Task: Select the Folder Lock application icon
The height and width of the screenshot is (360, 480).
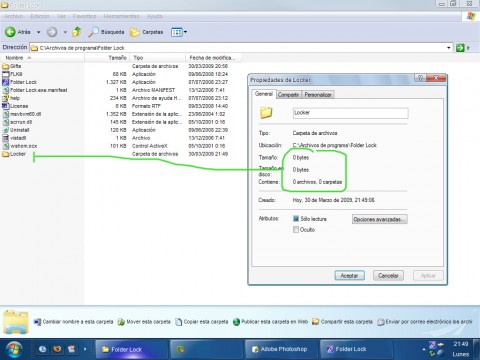Action: coord(6,82)
